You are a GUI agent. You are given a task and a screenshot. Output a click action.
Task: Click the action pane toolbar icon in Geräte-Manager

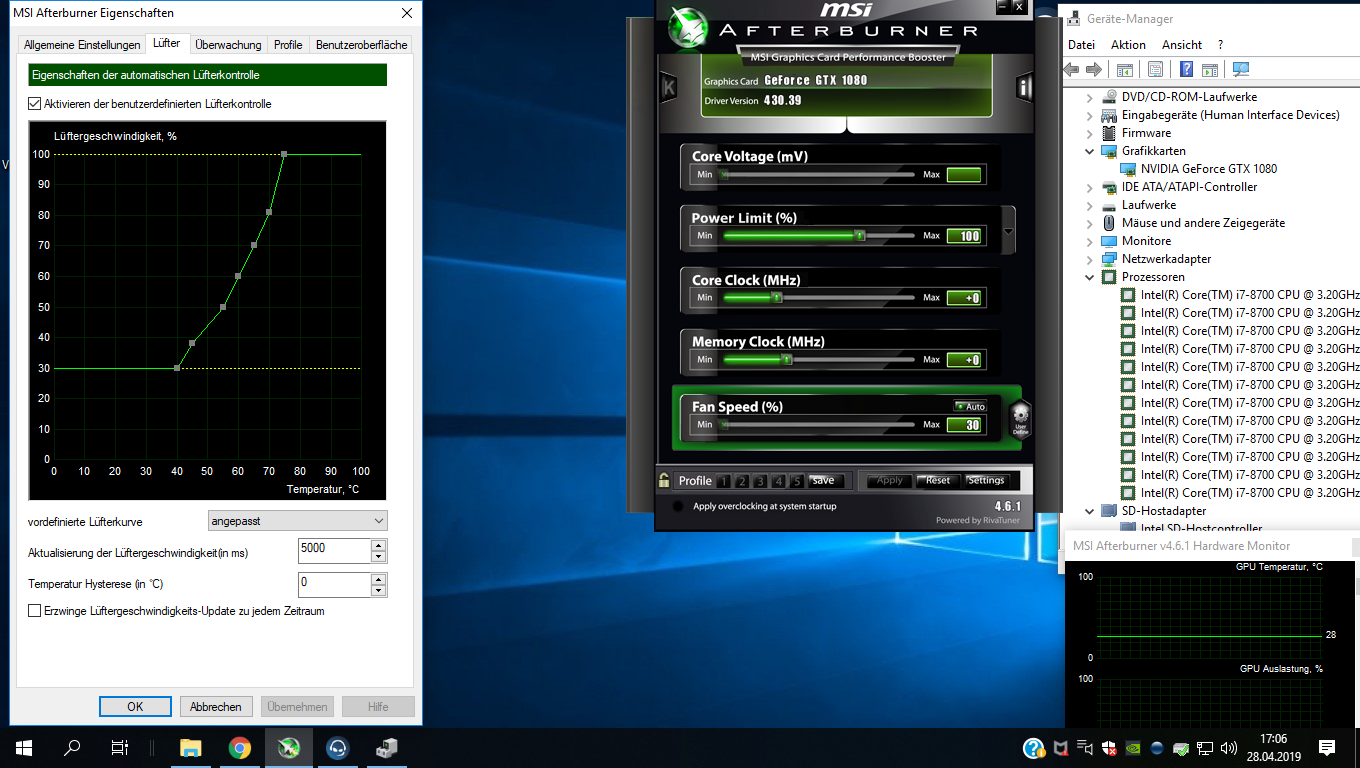[1210, 69]
